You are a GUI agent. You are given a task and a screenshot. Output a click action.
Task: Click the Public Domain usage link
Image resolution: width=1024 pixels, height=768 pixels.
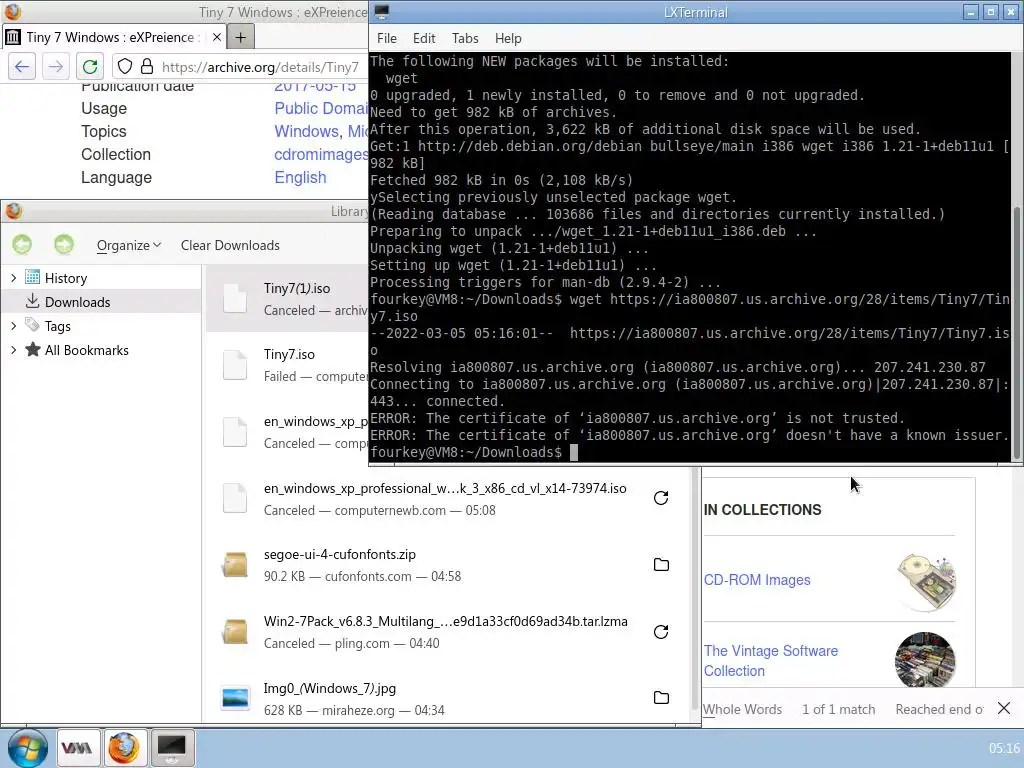[x=321, y=108]
